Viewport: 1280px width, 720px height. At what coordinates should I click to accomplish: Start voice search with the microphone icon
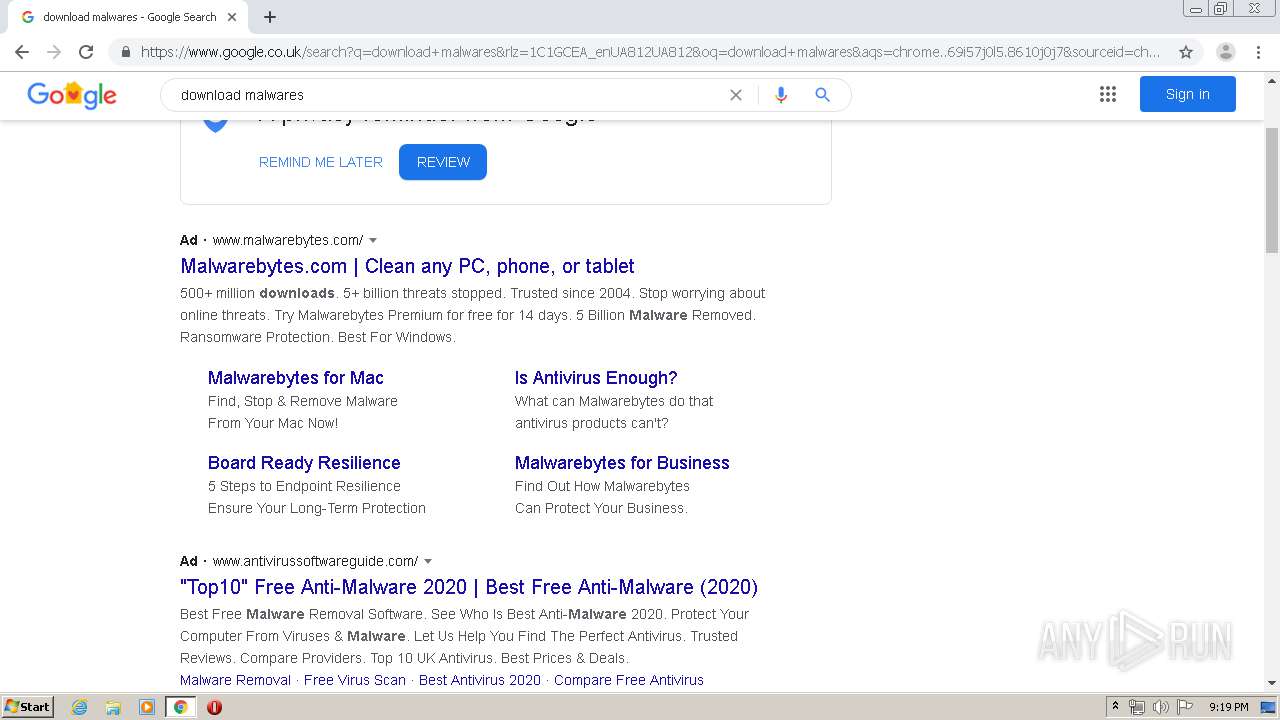(781, 95)
